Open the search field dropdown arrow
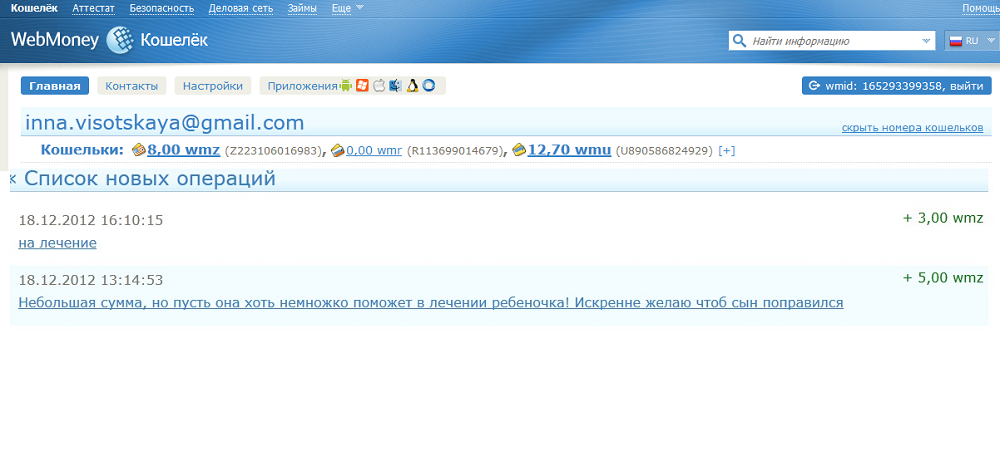Viewport: 1000px width, 466px height. [927, 41]
